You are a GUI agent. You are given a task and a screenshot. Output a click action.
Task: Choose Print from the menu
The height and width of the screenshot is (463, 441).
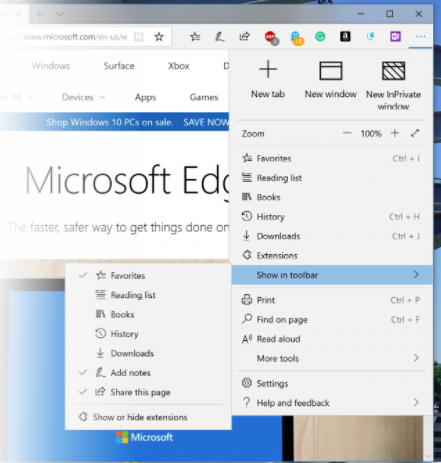331,300
